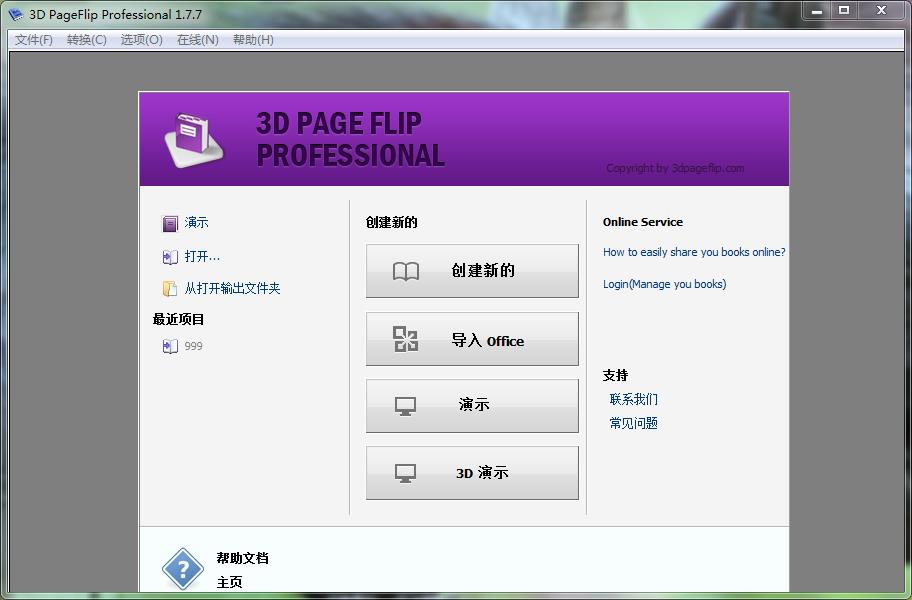
Task: Click the 支持 heading
Action: pos(615,376)
